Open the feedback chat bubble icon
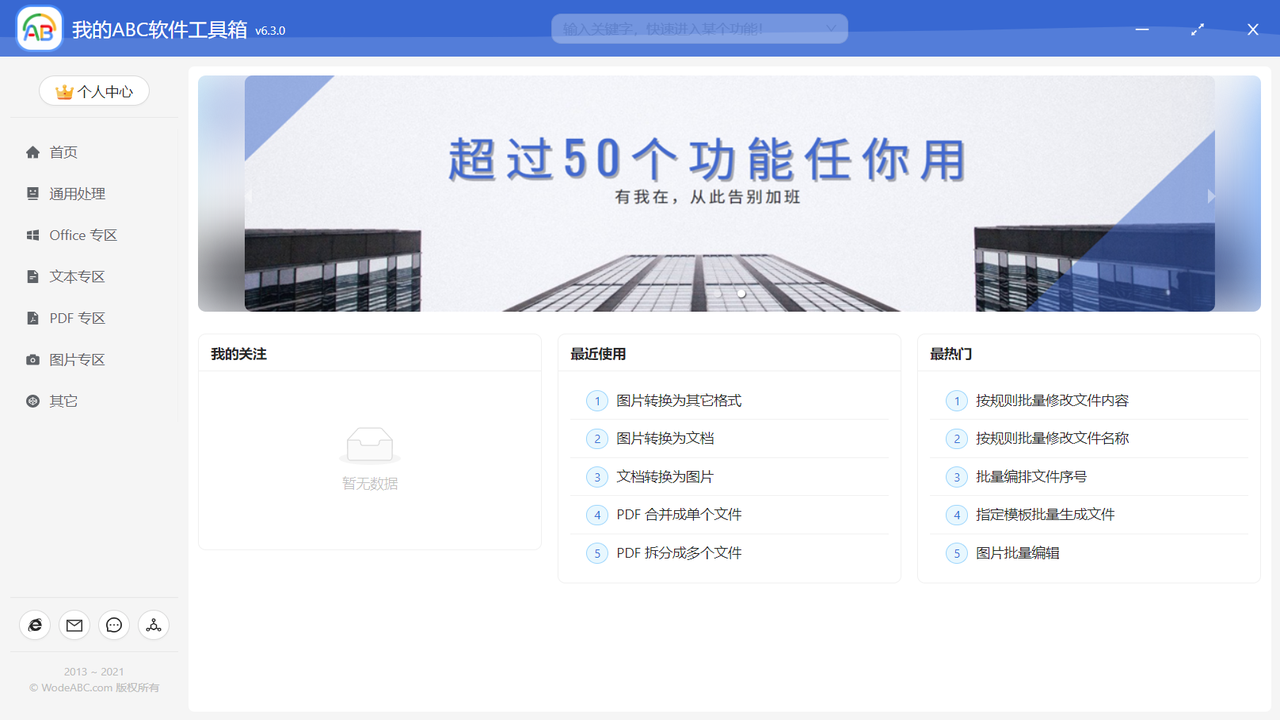Image resolution: width=1280 pixels, height=720 pixels. click(114, 624)
